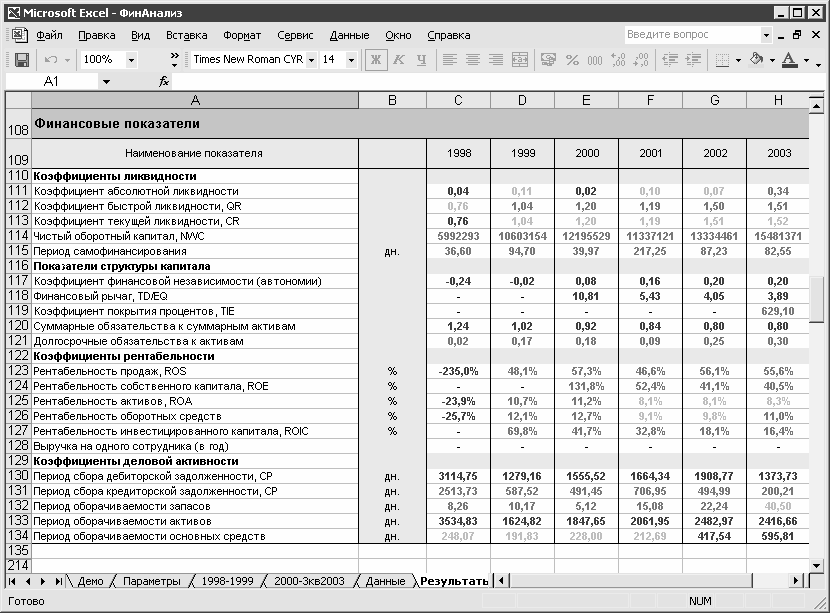Screen dimensions: 830x613
Task: Click the Введите вопрос help box
Action: coord(693,35)
